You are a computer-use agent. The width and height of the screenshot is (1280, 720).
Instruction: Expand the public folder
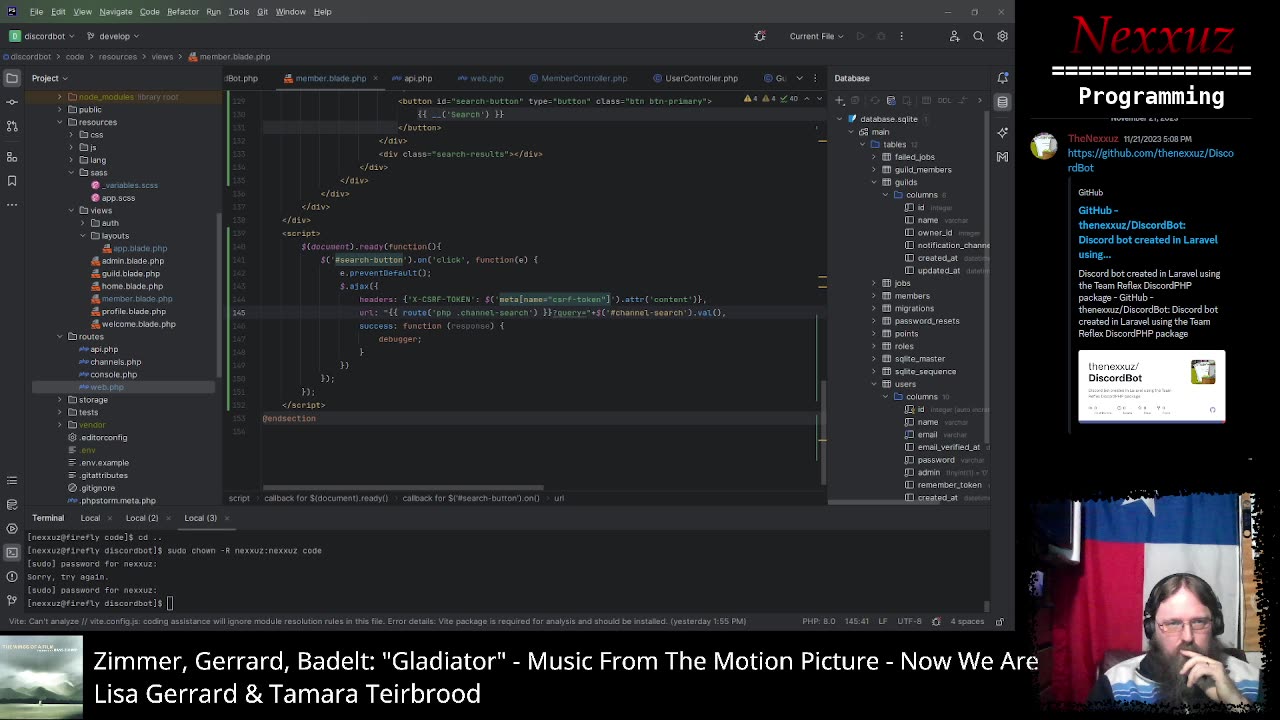[60, 110]
